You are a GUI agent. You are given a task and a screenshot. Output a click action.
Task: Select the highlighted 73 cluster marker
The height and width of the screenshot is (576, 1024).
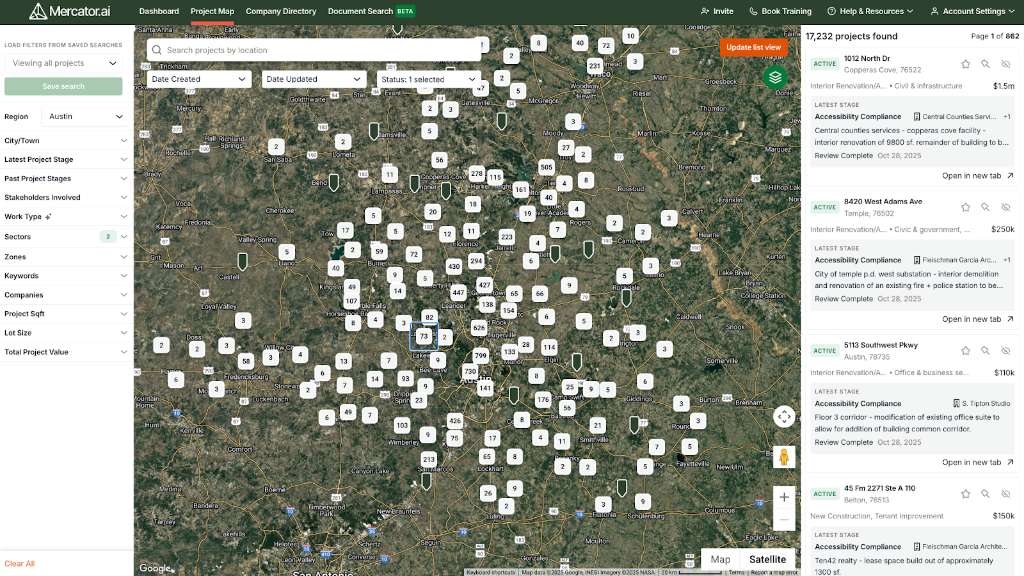pos(424,336)
